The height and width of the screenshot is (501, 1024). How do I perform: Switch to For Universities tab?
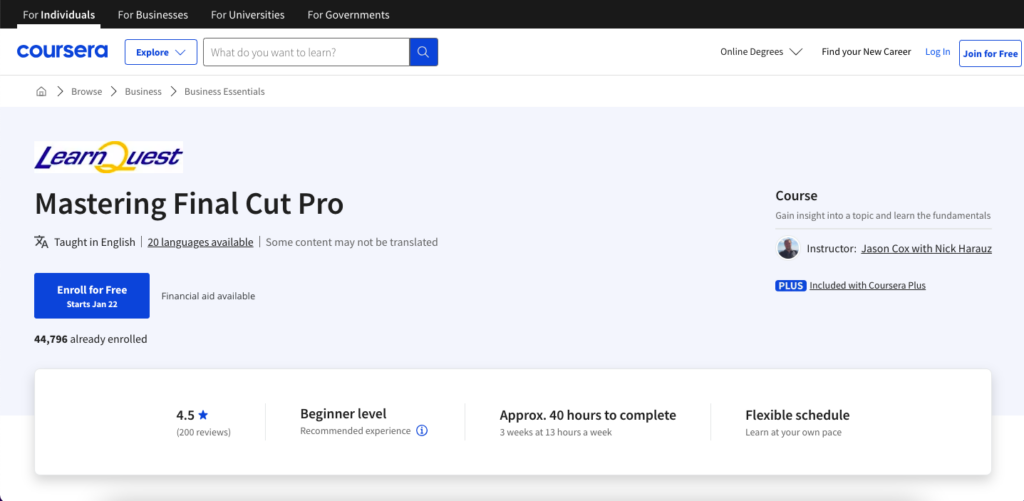(248, 14)
